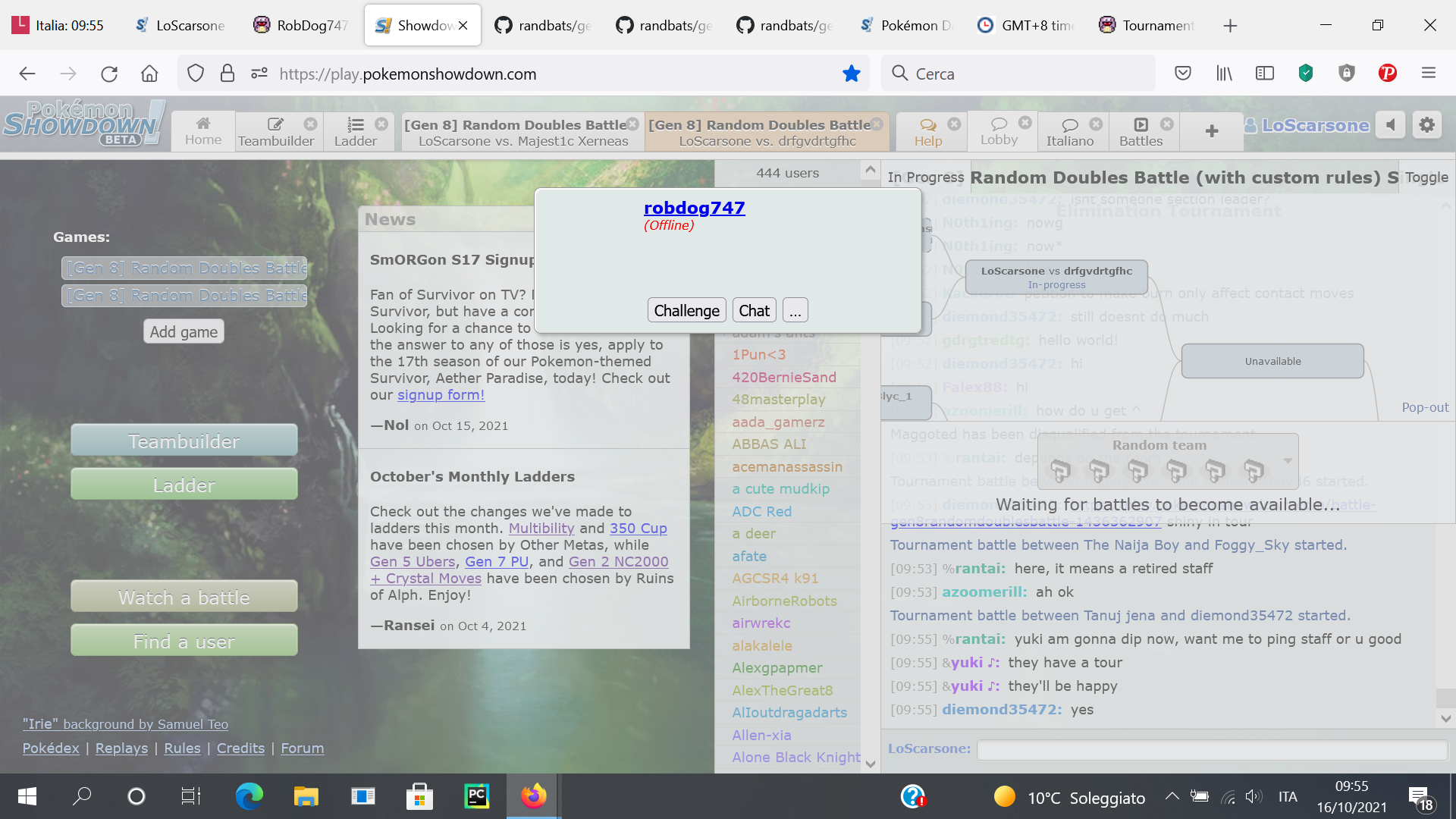Close the Lobby tab
This screenshot has width=1456, height=819.
(x=1025, y=123)
